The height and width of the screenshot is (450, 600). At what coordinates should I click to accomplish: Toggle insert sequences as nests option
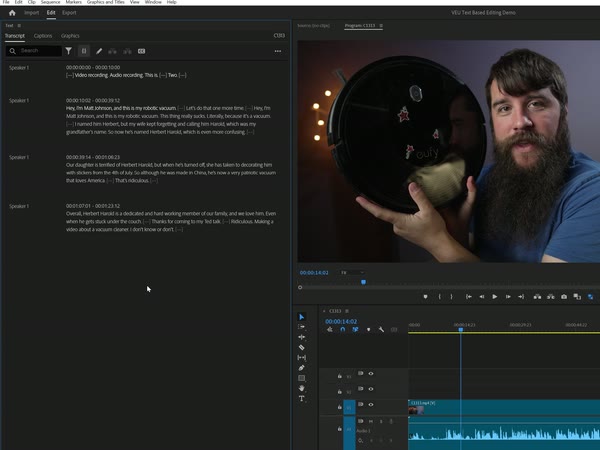coord(330,329)
